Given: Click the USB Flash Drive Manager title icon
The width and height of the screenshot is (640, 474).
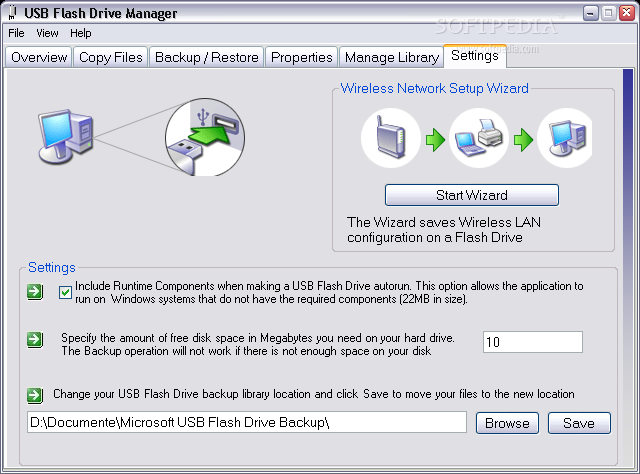Looking at the screenshot, I should 13,13.
